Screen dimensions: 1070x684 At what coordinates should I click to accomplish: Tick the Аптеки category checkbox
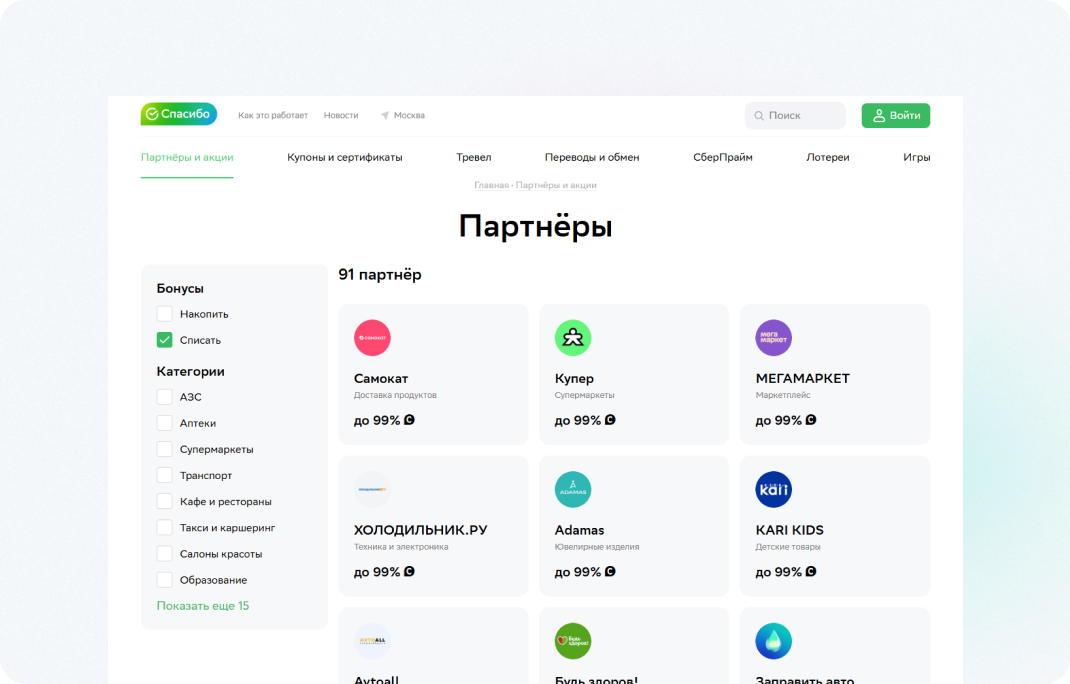coord(165,423)
